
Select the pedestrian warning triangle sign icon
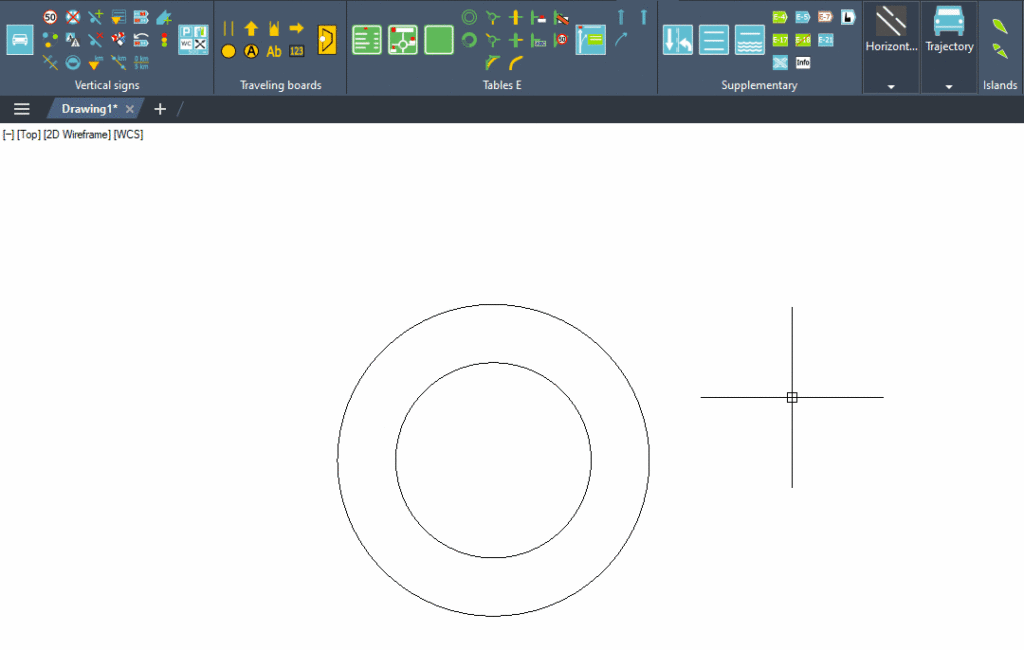tap(72, 40)
